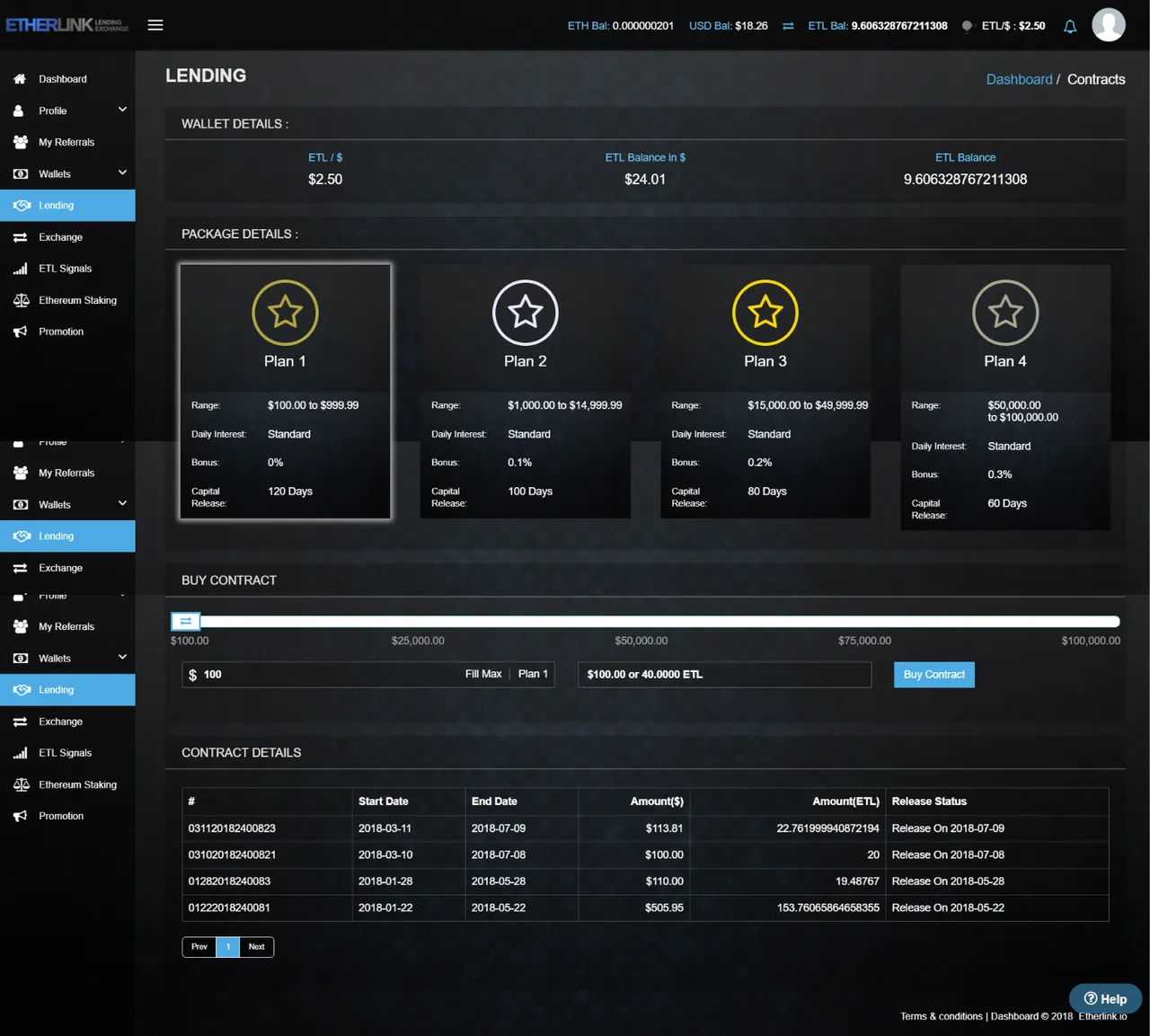
Task: Click contract number 031020182400821
Action: [232, 854]
